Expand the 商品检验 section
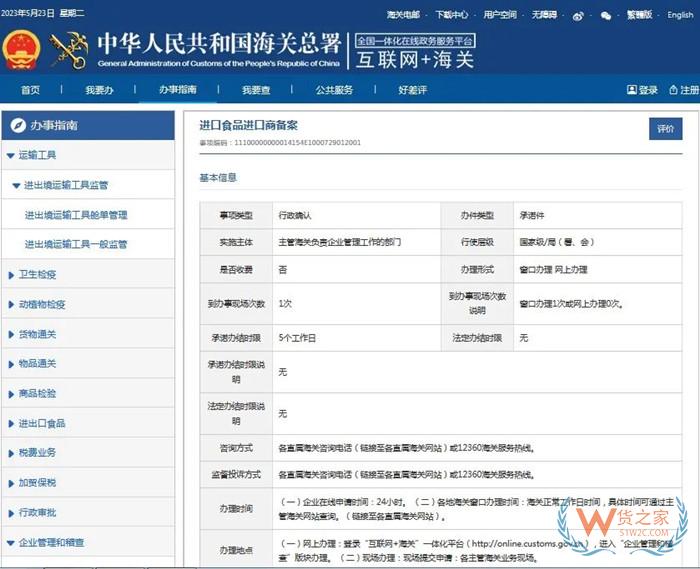 click(11, 394)
